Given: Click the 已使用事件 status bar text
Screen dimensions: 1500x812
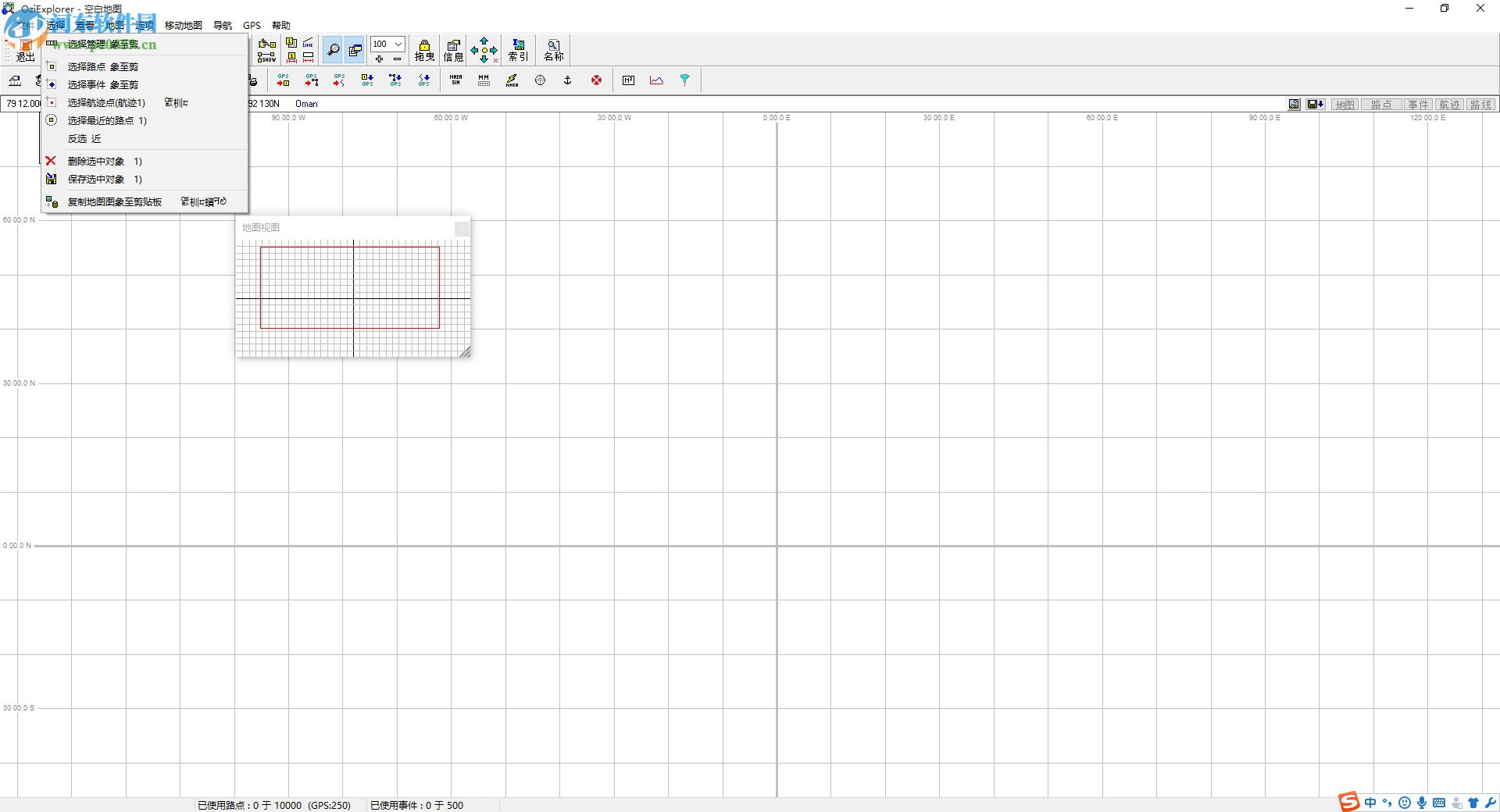Looking at the screenshot, I should point(416,805).
